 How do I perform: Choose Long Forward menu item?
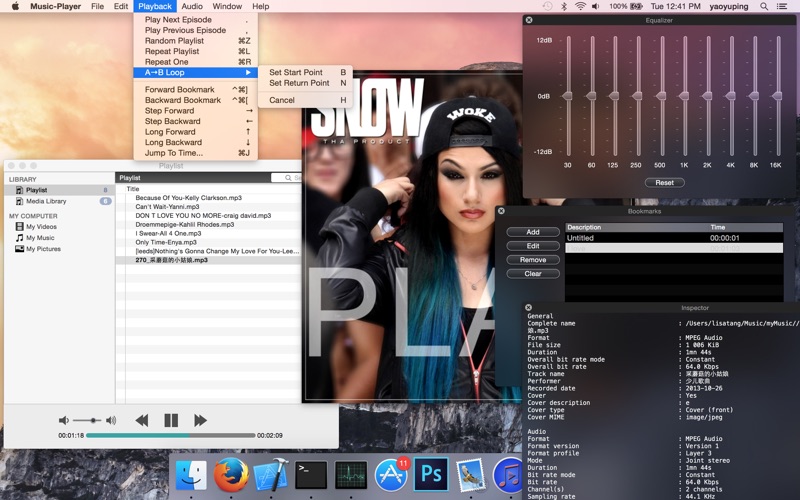pyautogui.click(x=195, y=132)
